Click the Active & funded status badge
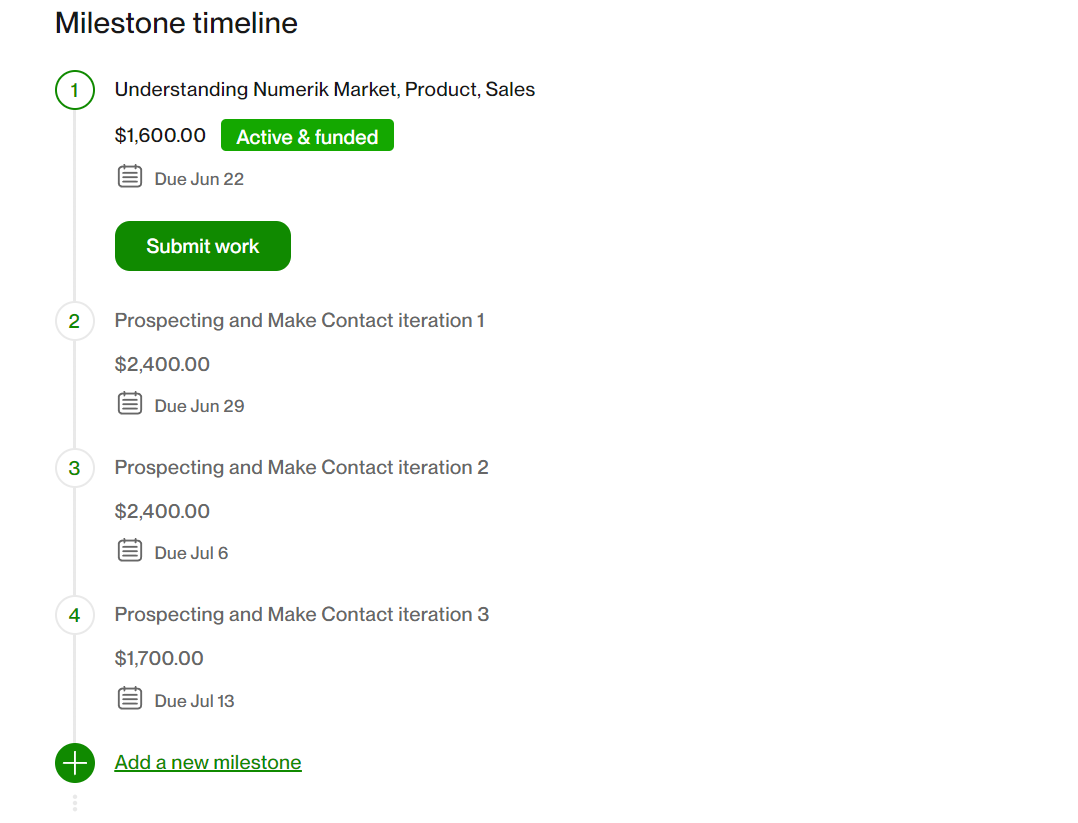Image resolution: width=1078 pixels, height=823 pixels. point(307,135)
